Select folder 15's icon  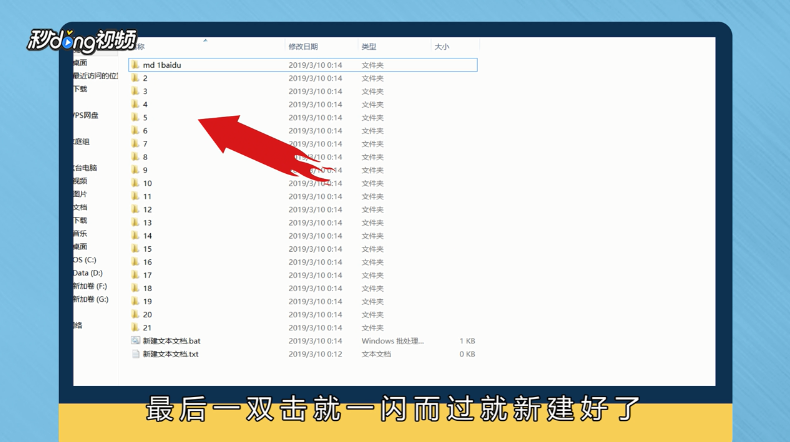tap(135, 248)
